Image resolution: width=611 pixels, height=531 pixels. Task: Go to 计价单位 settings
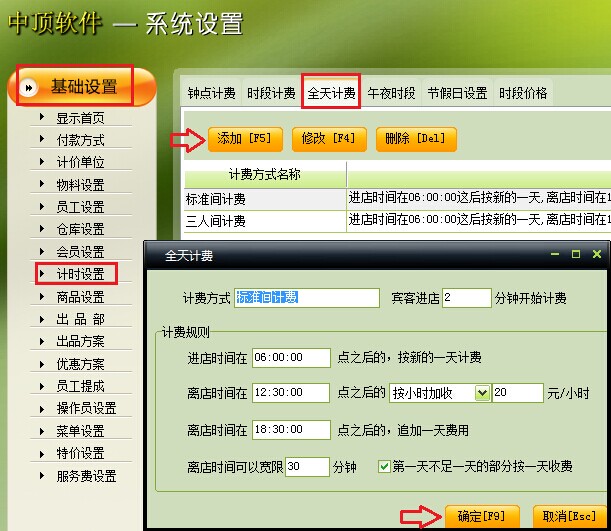point(80,162)
